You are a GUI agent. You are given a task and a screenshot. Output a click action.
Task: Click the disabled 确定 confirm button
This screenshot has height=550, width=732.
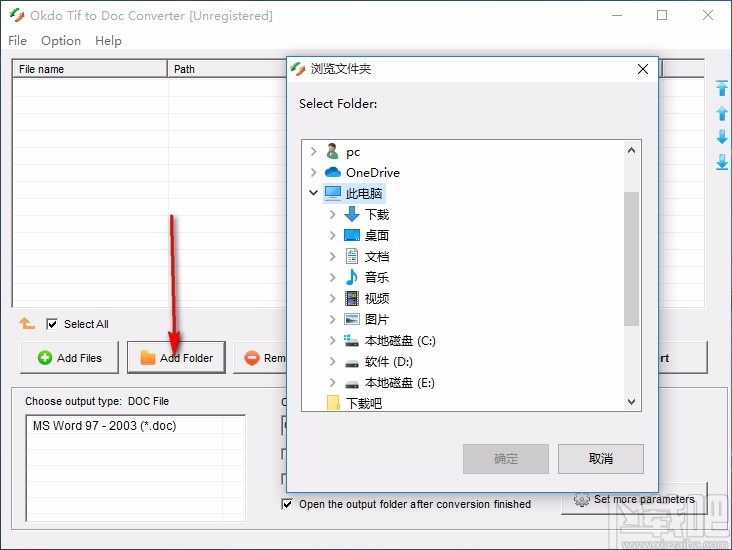pyautogui.click(x=506, y=458)
